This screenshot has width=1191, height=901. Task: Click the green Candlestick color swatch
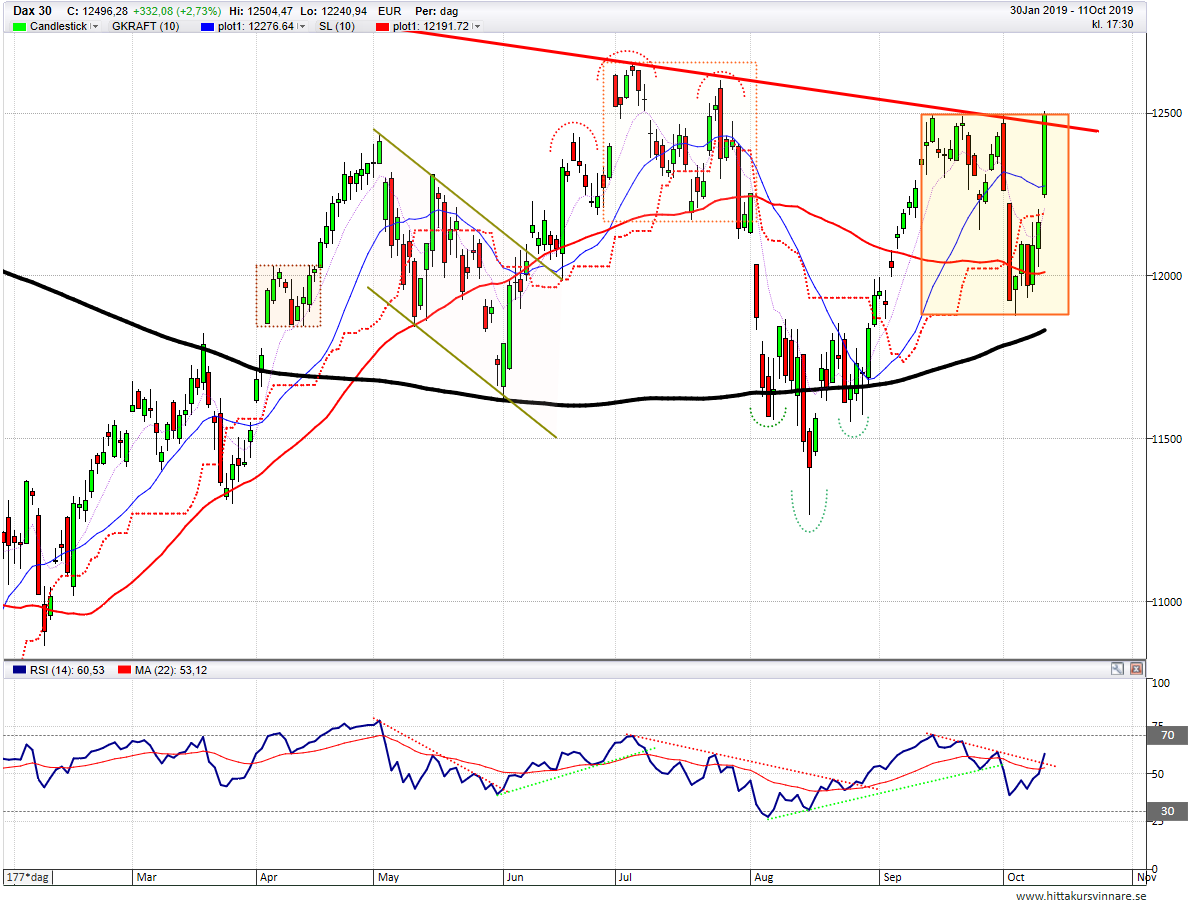coord(19,27)
